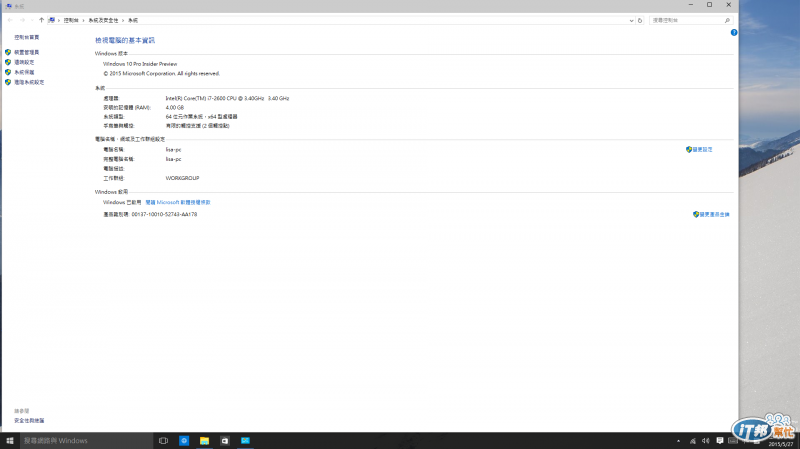Show hidden tray icons arrow
The width and height of the screenshot is (800, 449).
pos(678,441)
